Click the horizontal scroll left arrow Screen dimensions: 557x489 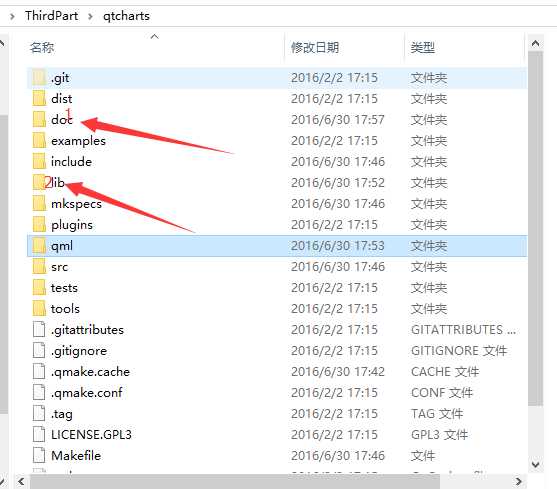(x=21, y=482)
